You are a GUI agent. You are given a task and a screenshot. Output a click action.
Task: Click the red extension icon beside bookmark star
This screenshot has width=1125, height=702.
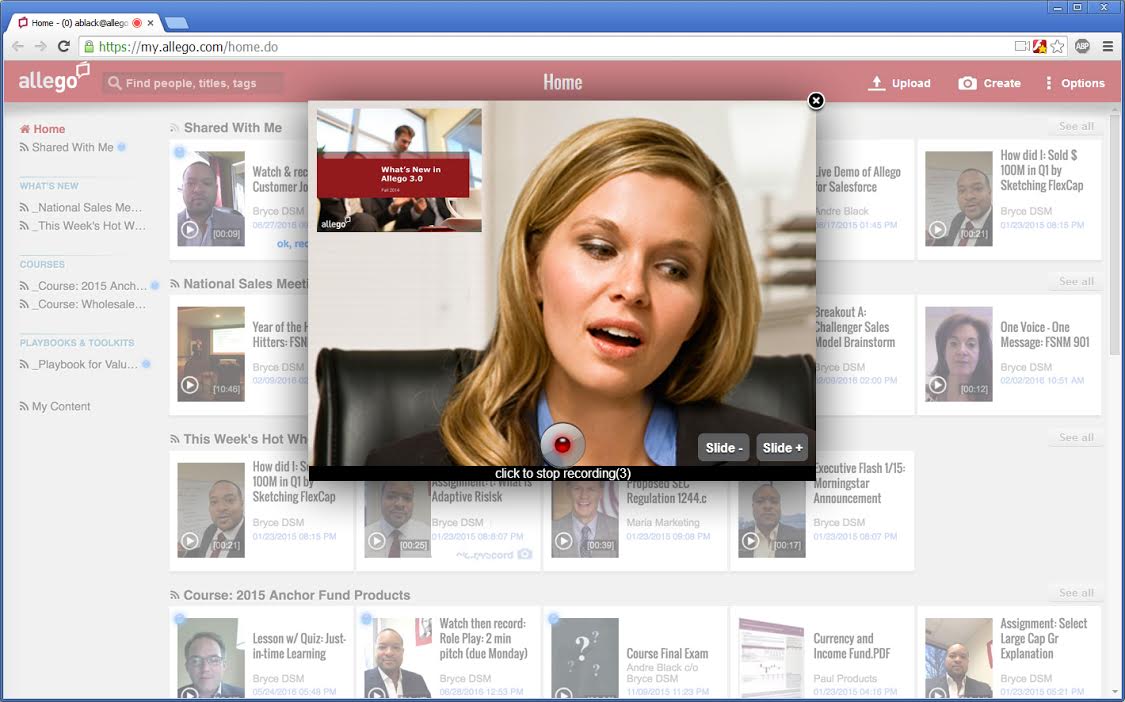[x=1040, y=47]
